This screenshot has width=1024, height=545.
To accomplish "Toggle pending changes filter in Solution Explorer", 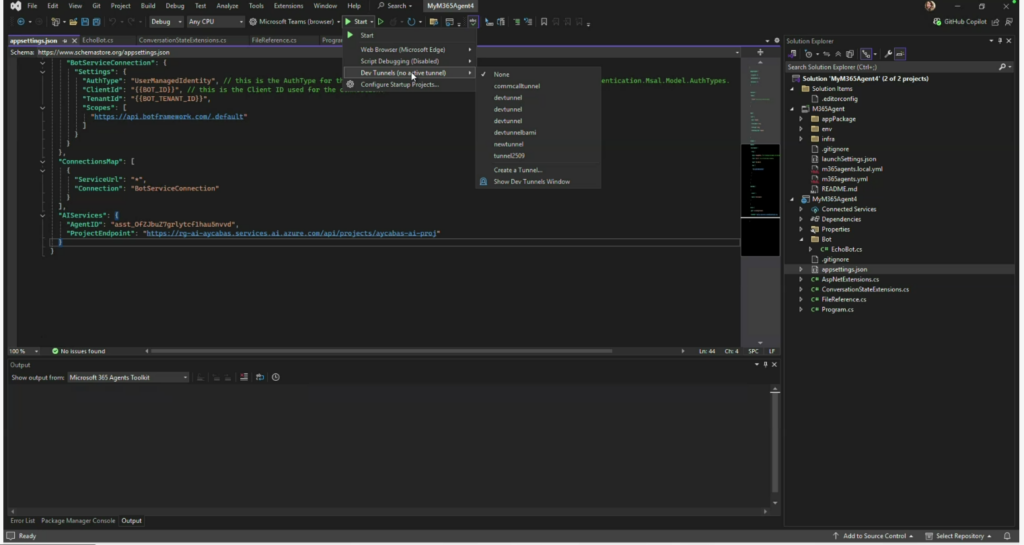I will pos(808,54).
